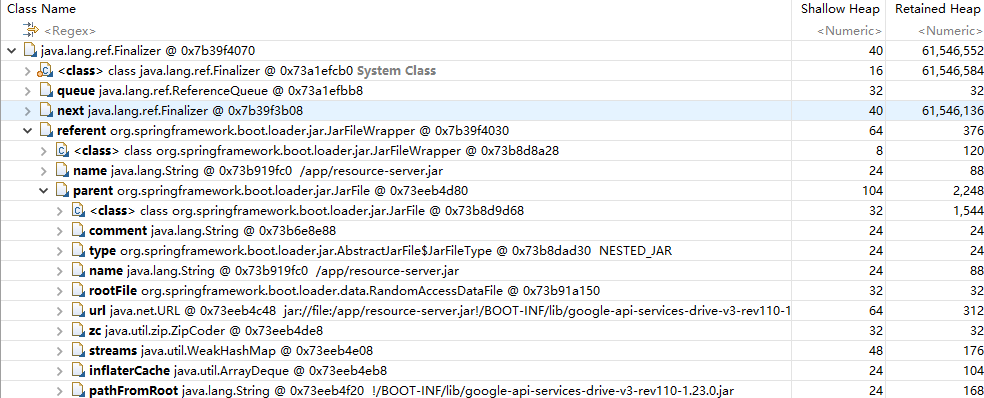The image size is (984, 398).
Task: Click the retained heap value 376
Action: pyautogui.click(x=973, y=131)
